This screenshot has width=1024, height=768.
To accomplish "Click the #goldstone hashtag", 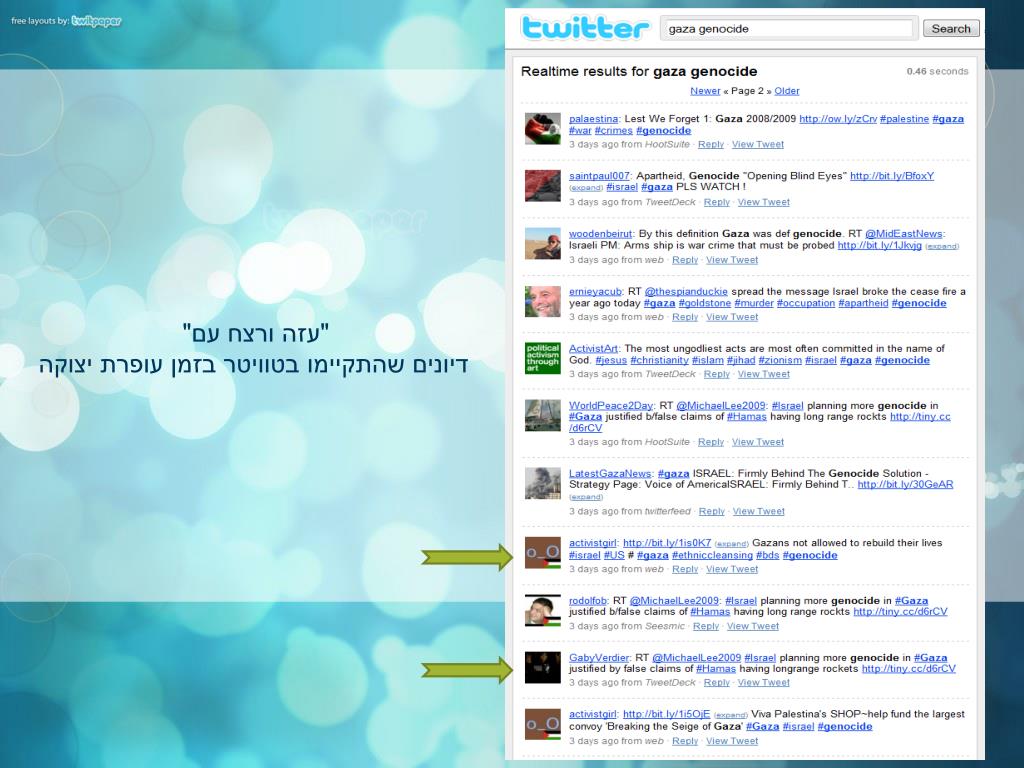I will 705,303.
